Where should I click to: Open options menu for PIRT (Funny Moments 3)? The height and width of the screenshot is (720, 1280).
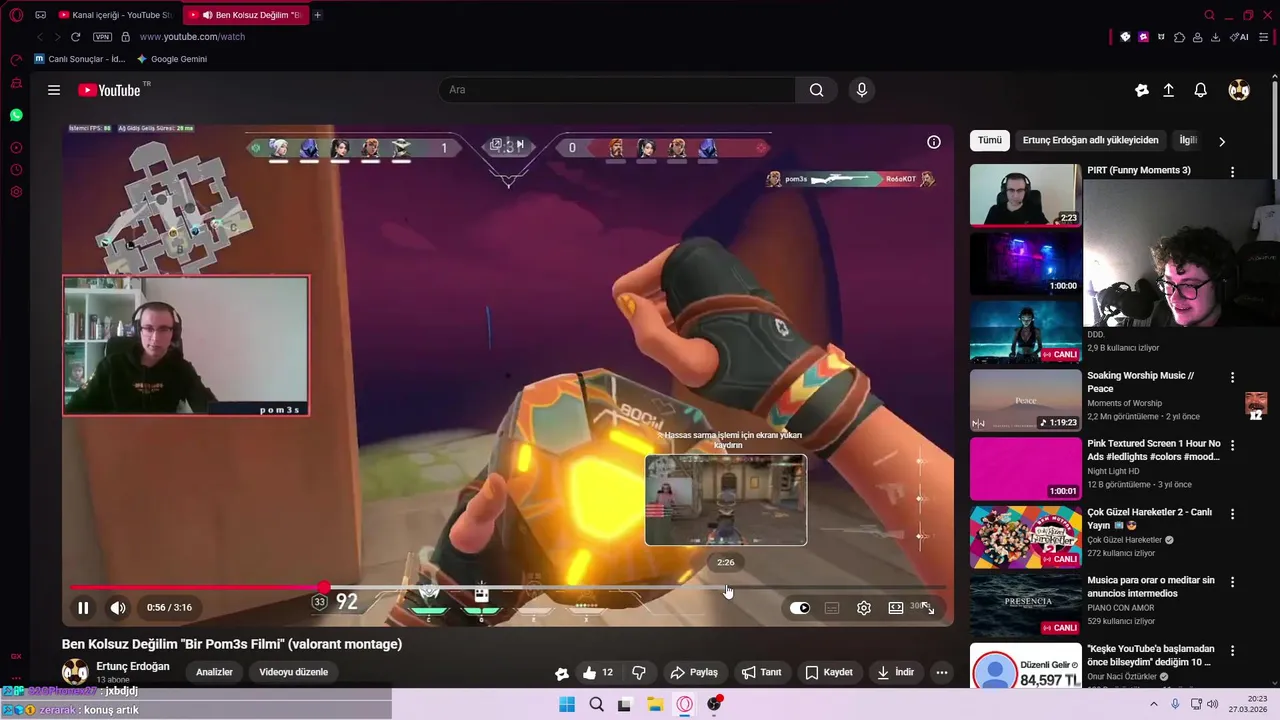click(1232, 172)
